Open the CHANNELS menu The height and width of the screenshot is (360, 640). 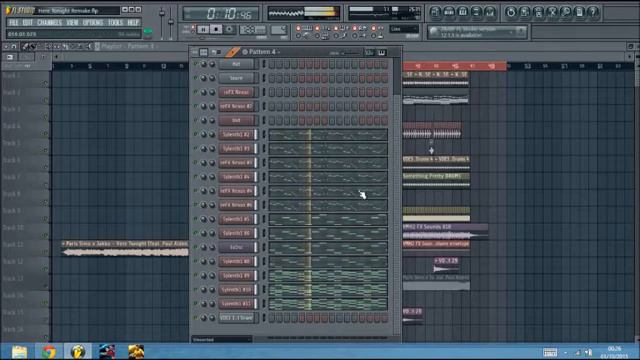(49, 22)
